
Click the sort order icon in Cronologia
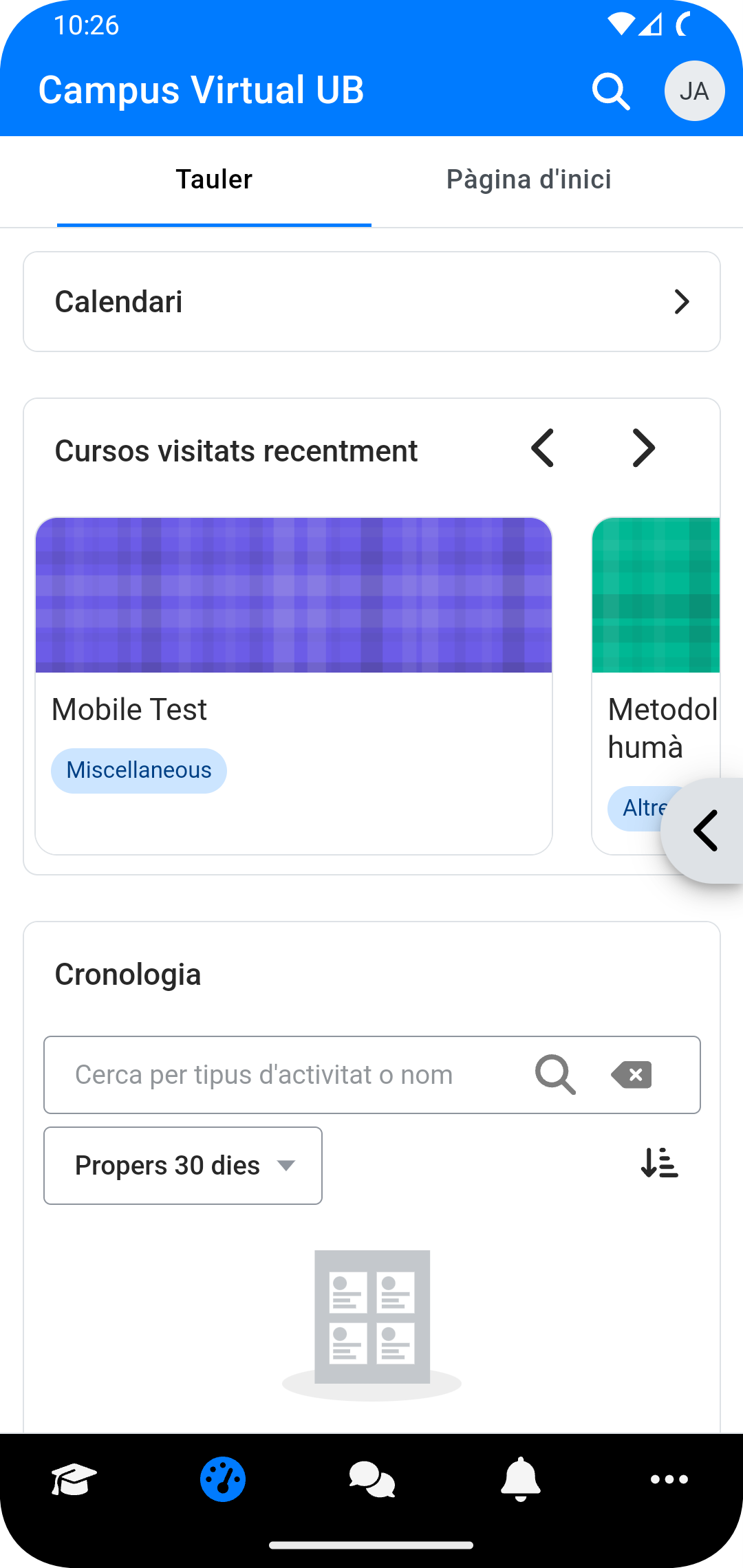[x=660, y=1163]
